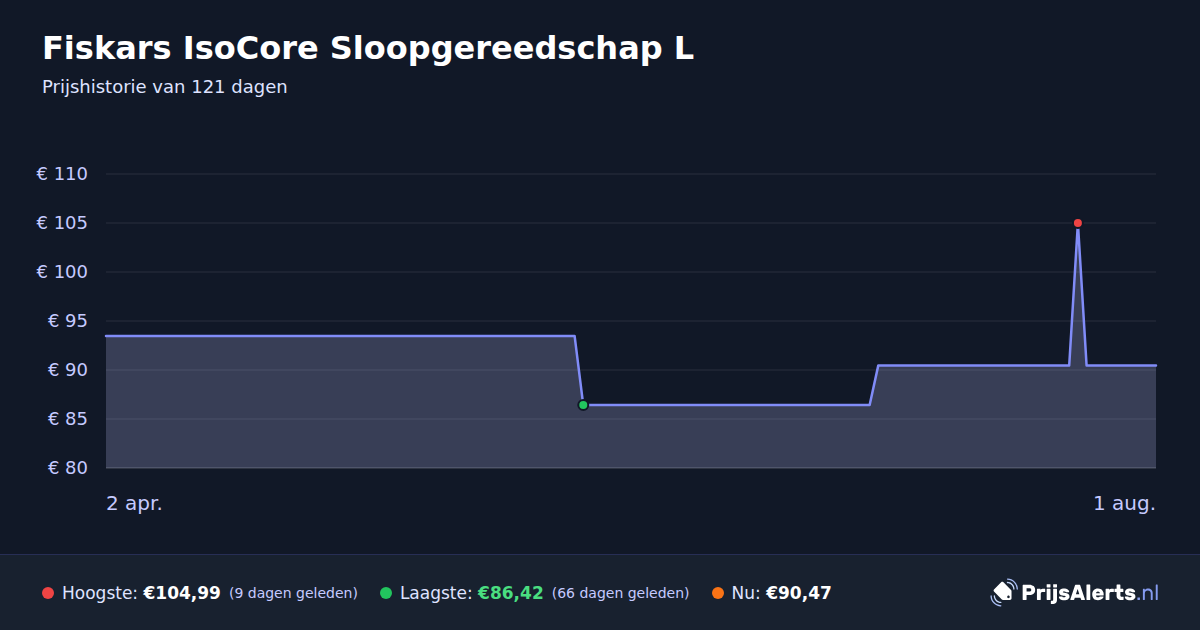Click the red Hoogste legend dot
Viewport: 1200px width, 630px height.
48,593
